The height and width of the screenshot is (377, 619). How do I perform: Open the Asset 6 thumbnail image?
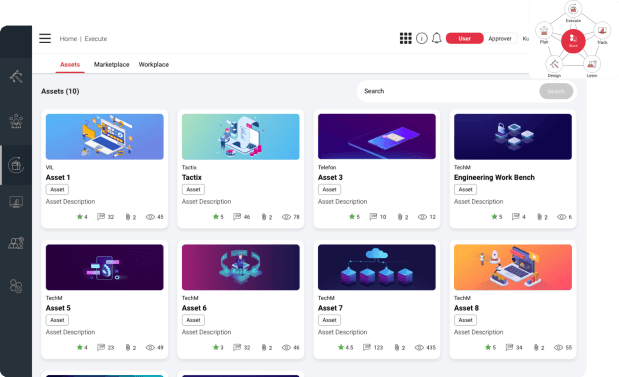point(240,267)
